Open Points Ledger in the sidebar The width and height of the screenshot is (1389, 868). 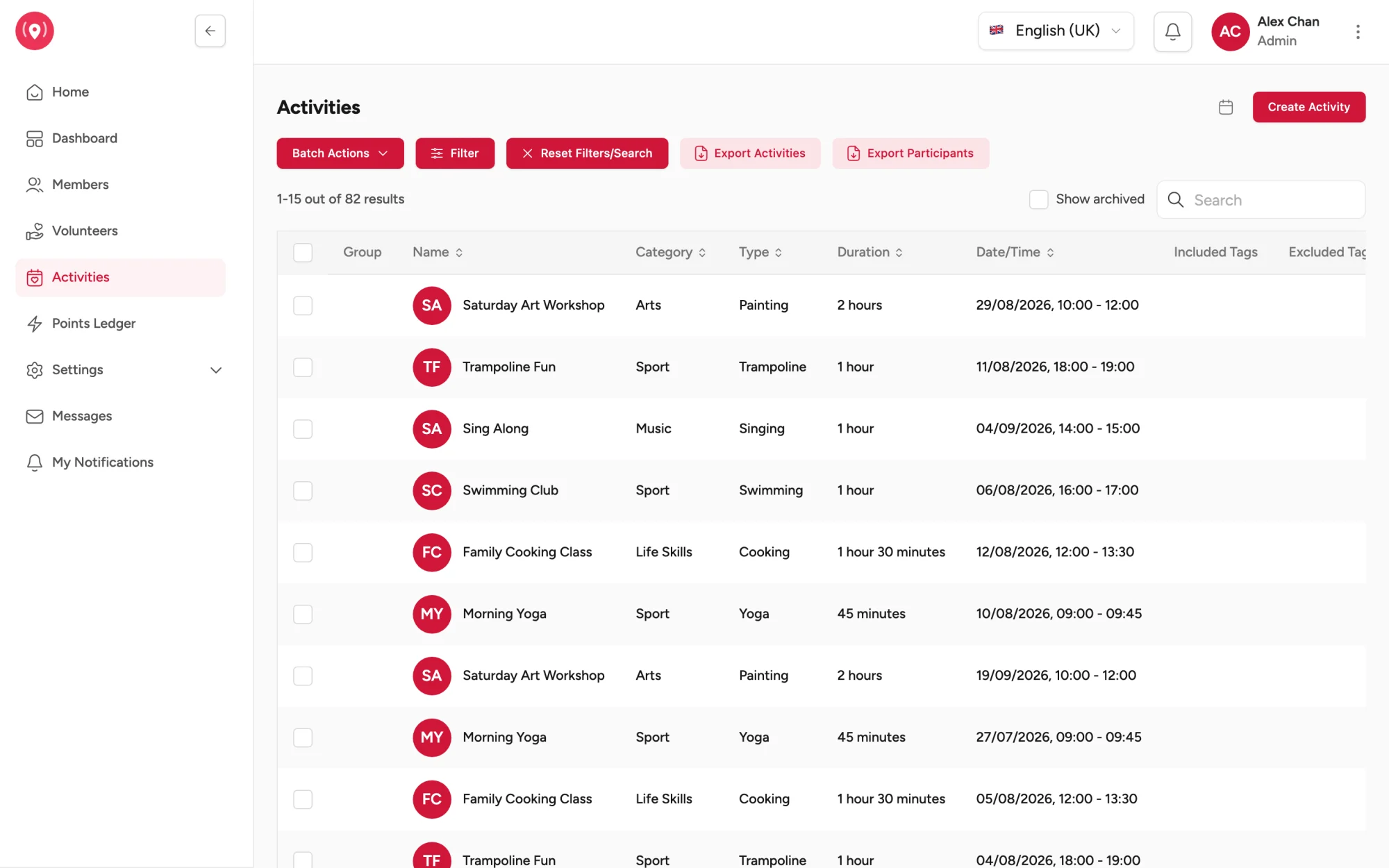121,324
